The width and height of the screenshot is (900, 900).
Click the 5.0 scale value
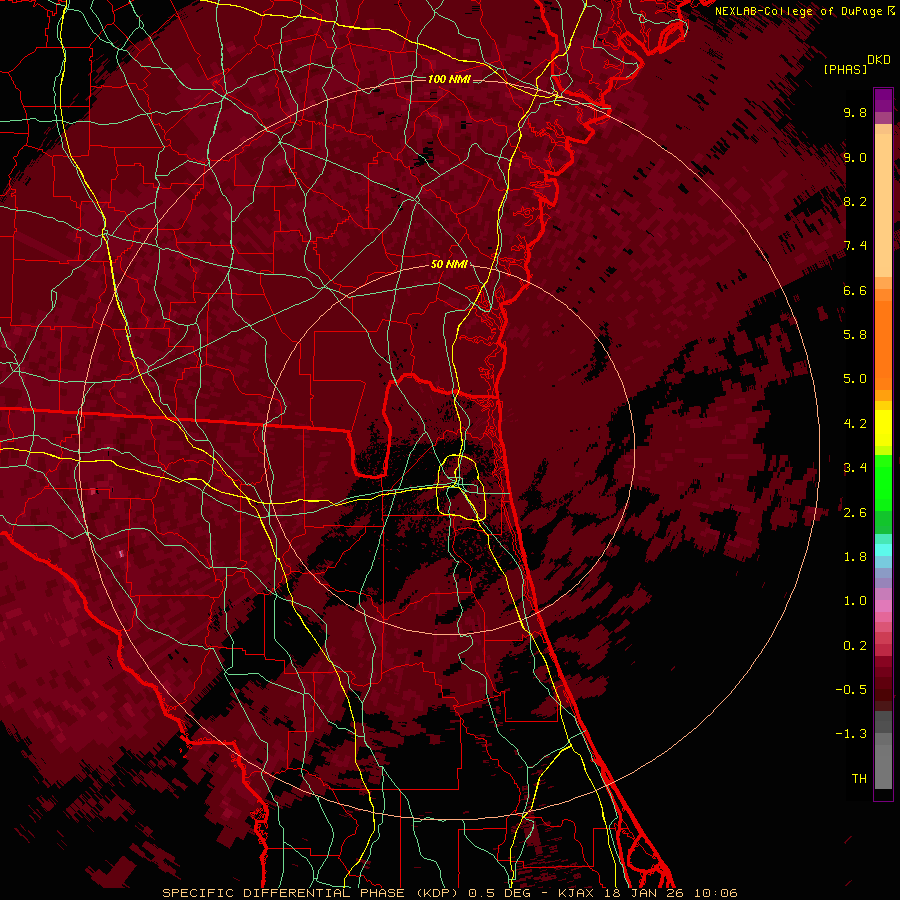pos(855,379)
